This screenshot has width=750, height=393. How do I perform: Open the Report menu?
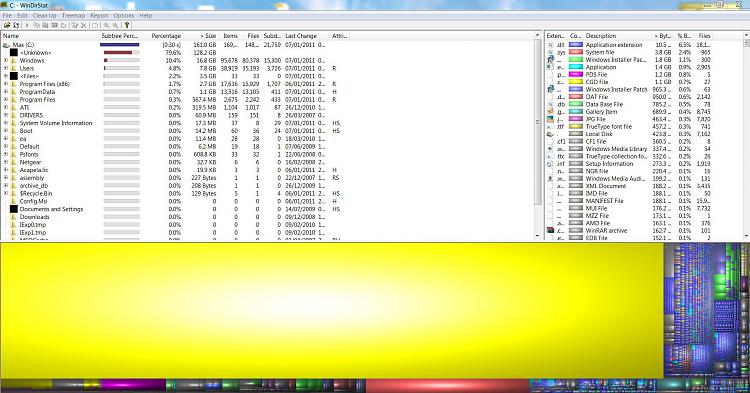[99, 16]
